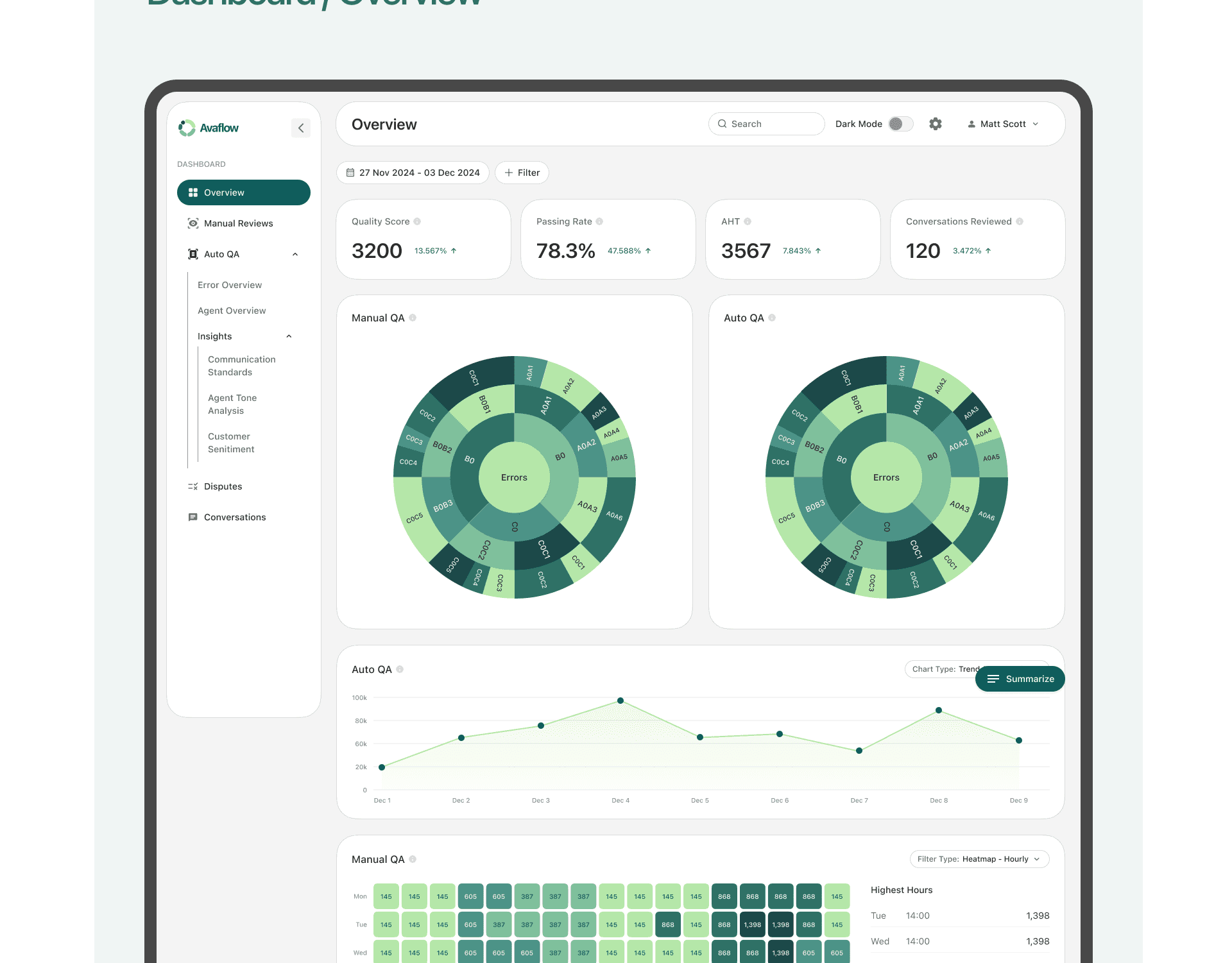Screen dimensions: 1232x963
Task: Open the Filter Type Heatmap - Hourly dropdown
Action: [979, 859]
